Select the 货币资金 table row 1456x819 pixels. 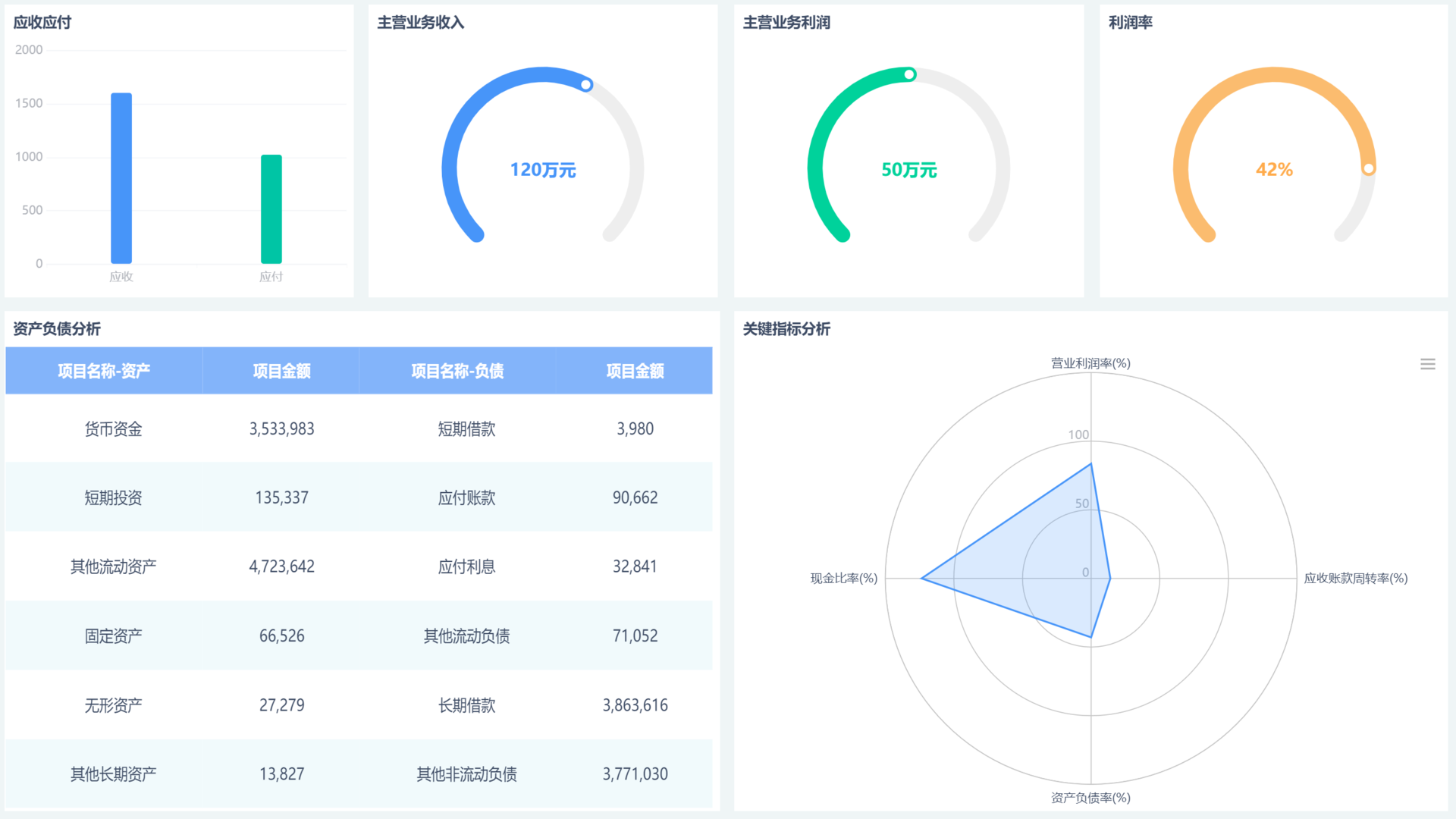point(112,428)
